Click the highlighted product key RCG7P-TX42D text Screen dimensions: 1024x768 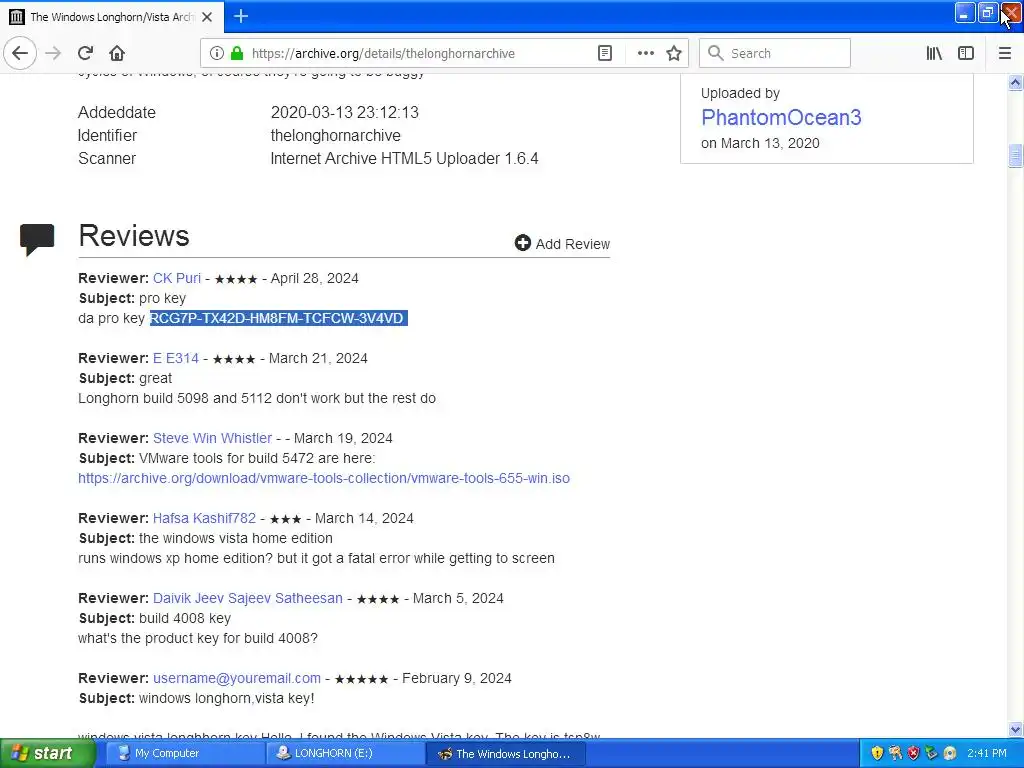(x=279, y=318)
